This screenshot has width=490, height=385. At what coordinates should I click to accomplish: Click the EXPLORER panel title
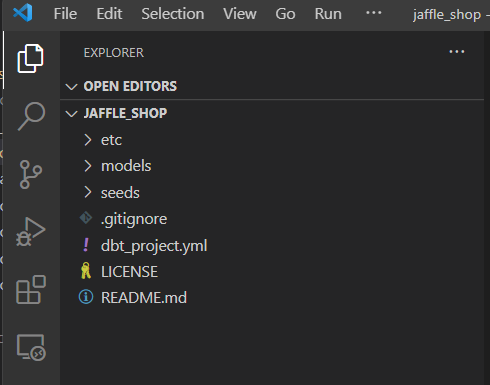coord(114,53)
